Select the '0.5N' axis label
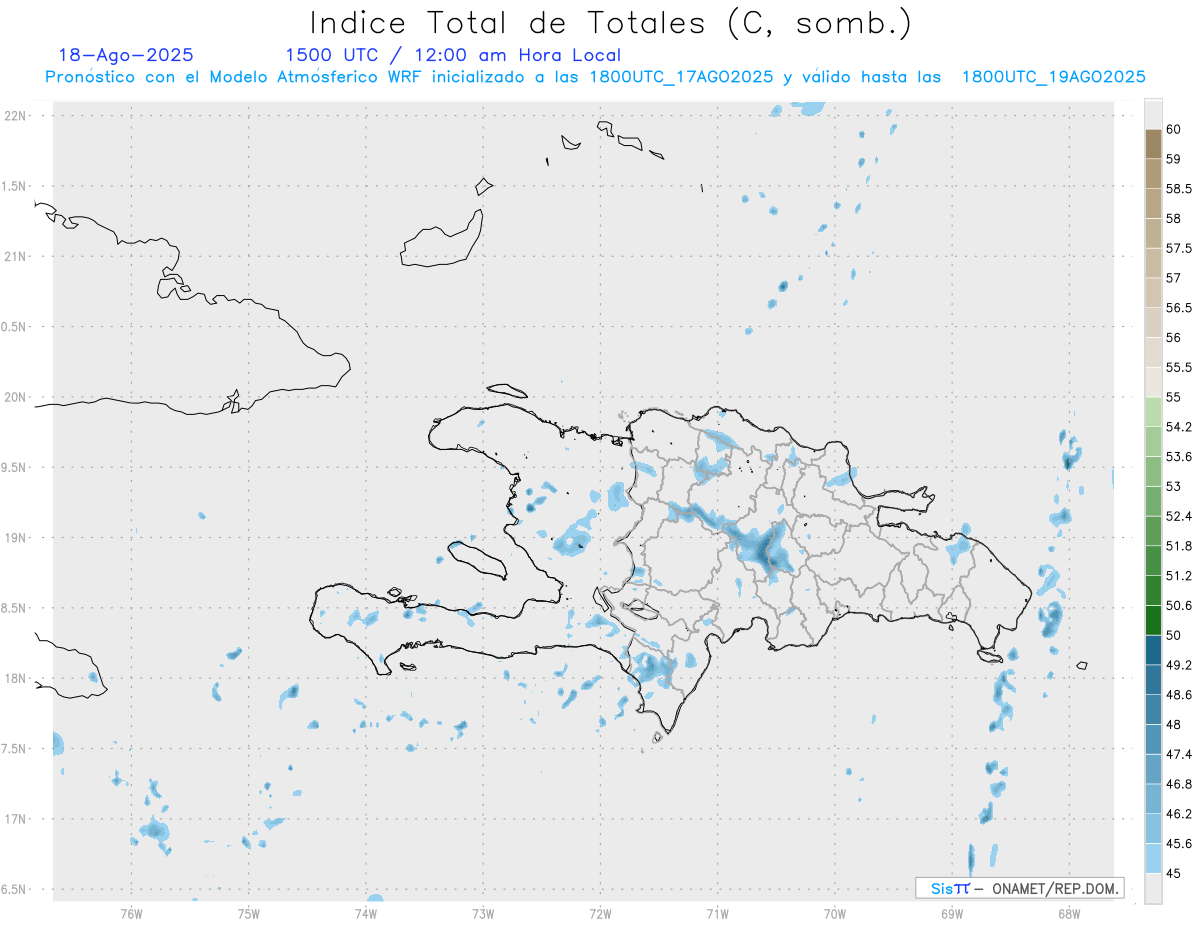This screenshot has width=1200, height=927. (15, 327)
